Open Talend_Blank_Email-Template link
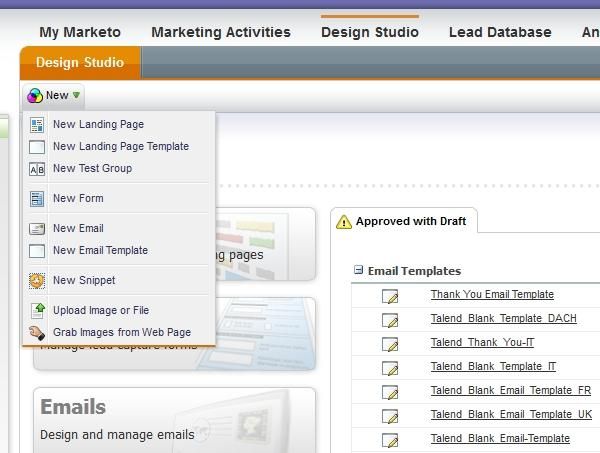 point(500,438)
